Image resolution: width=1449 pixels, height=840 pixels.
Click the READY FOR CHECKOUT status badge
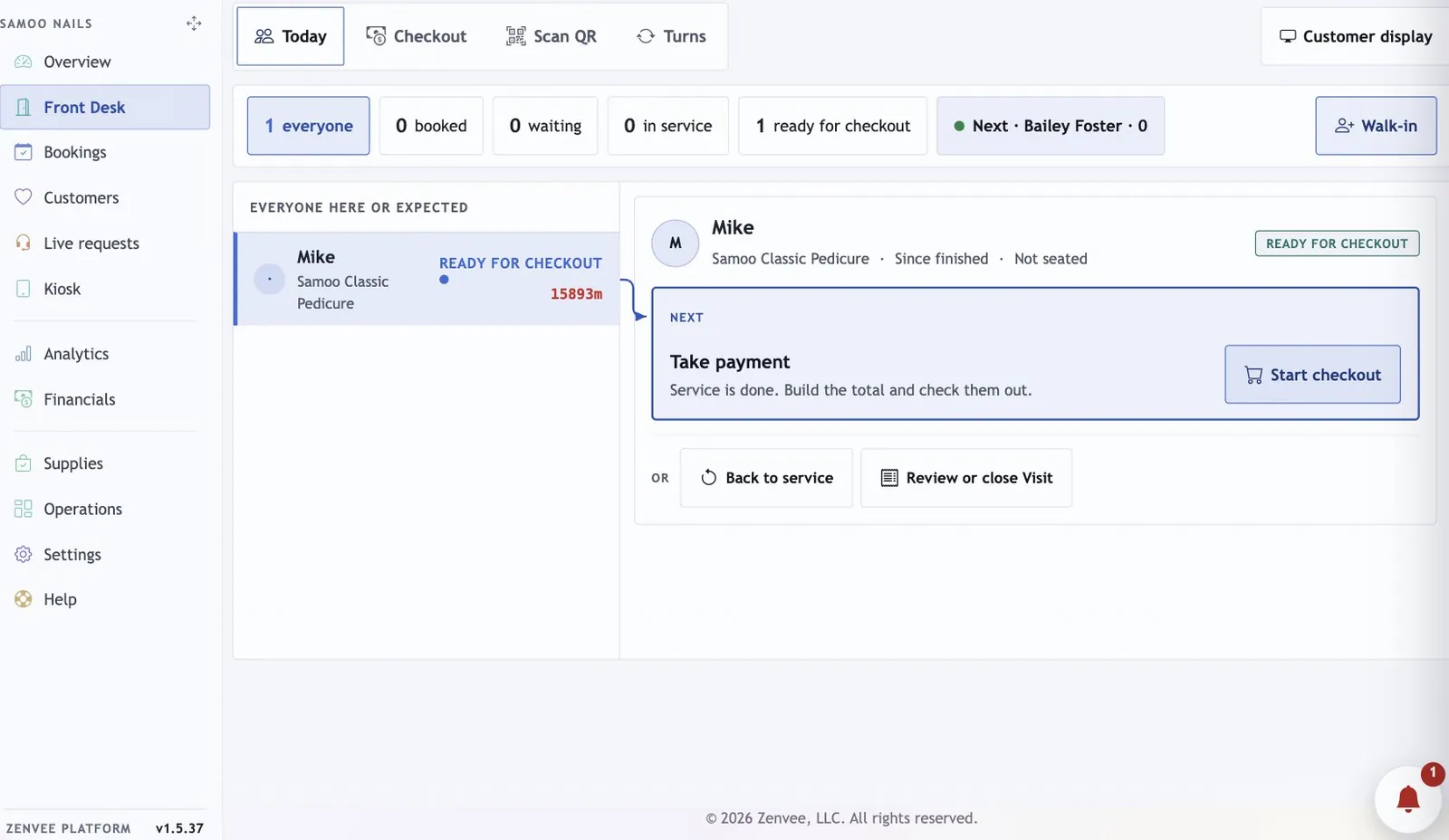tap(1337, 243)
